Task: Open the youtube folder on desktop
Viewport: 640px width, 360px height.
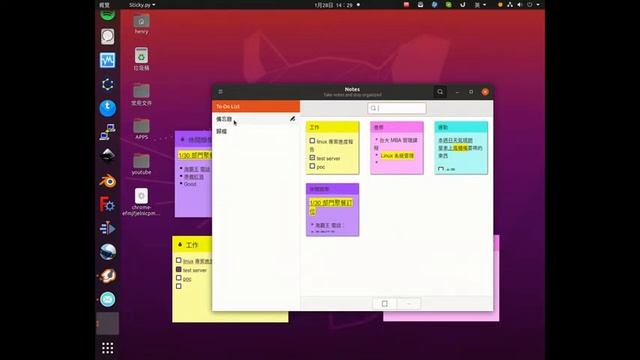Action: [x=141, y=164]
